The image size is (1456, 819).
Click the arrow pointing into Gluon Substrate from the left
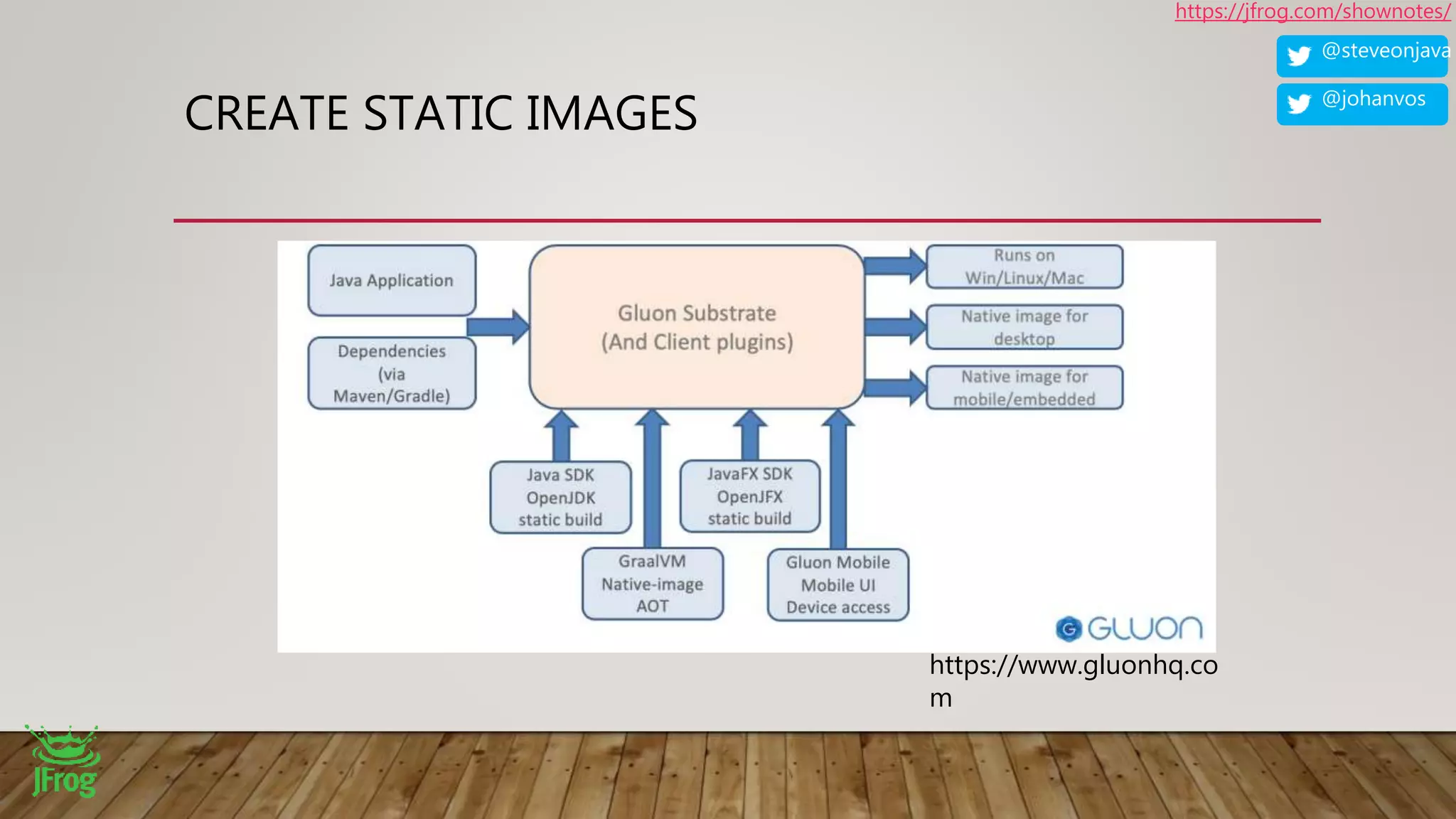click(x=498, y=327)
